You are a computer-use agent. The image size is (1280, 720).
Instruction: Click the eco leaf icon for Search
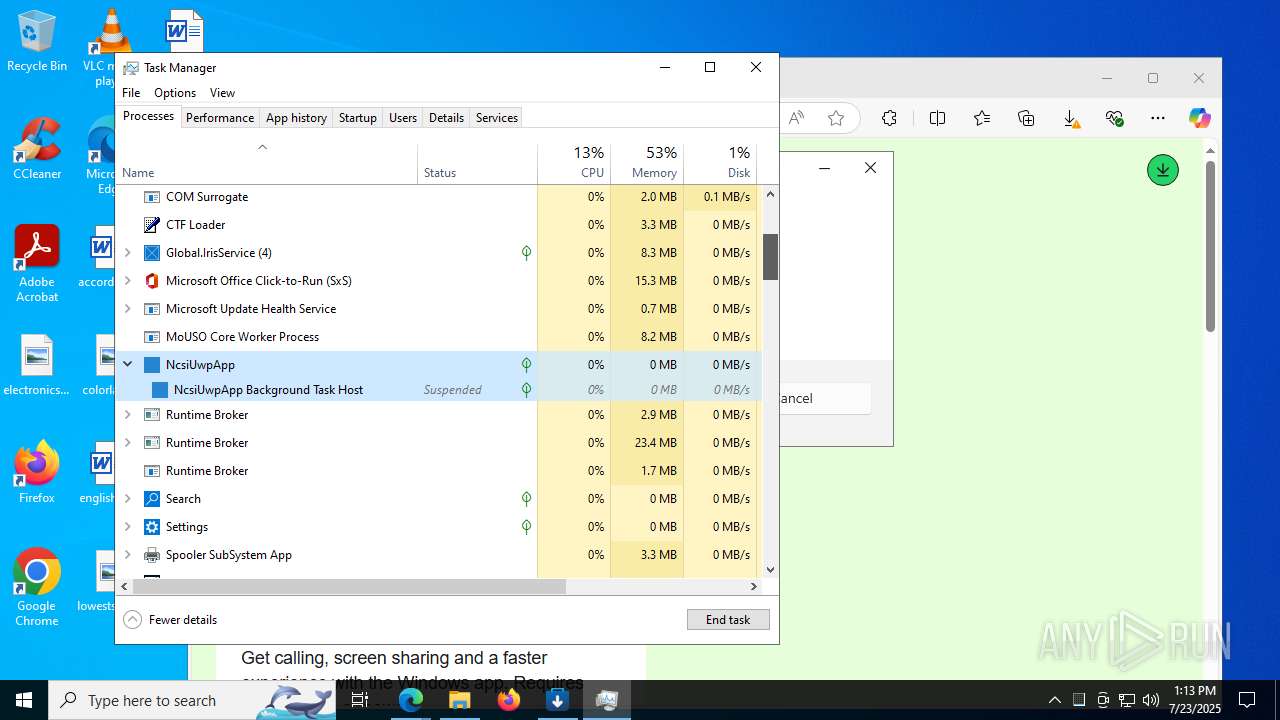tap(526, 499)
